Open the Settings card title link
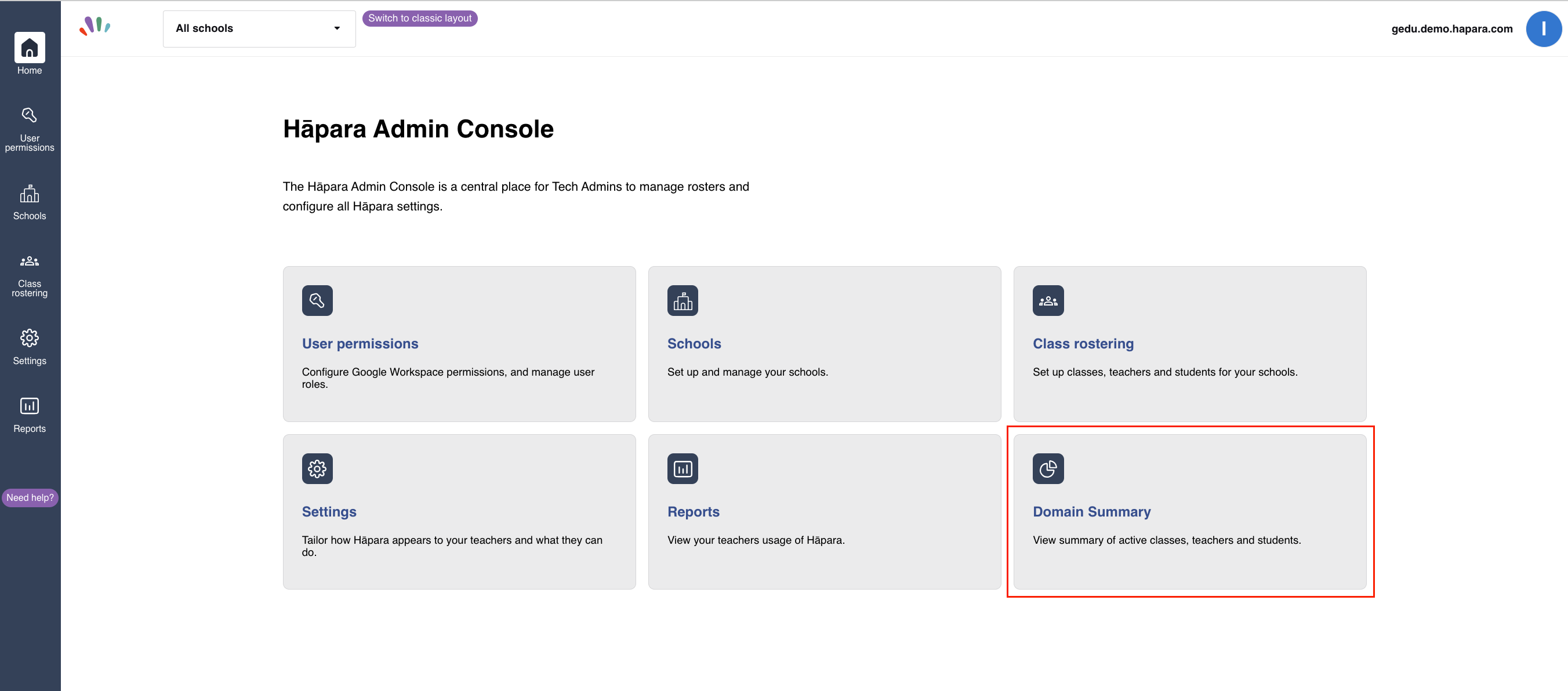 pyautogui.click(x=329, y=511)
